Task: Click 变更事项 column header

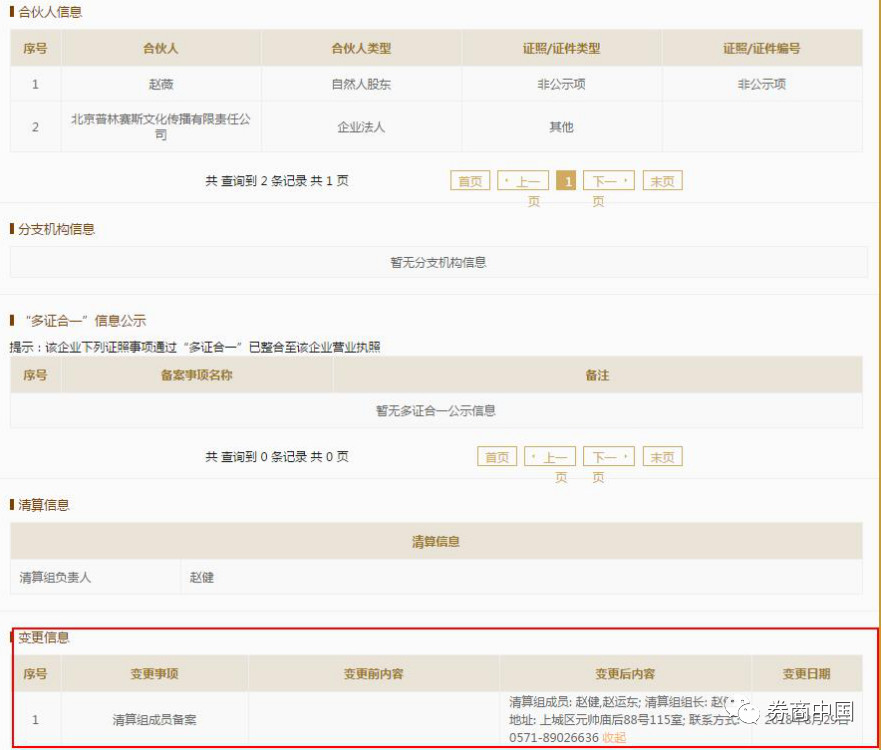Action: [x=154, y=673]
